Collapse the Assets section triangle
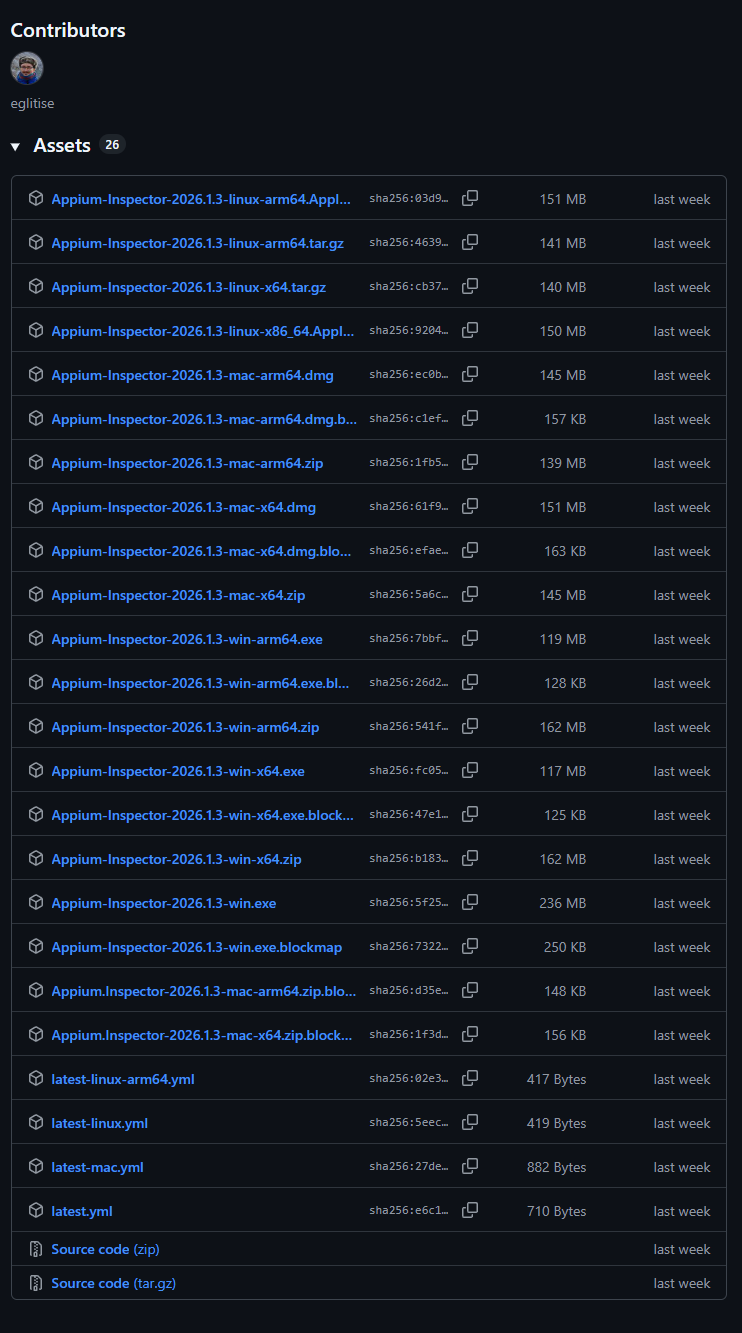The image size is (742, 1333). [15, 146]
